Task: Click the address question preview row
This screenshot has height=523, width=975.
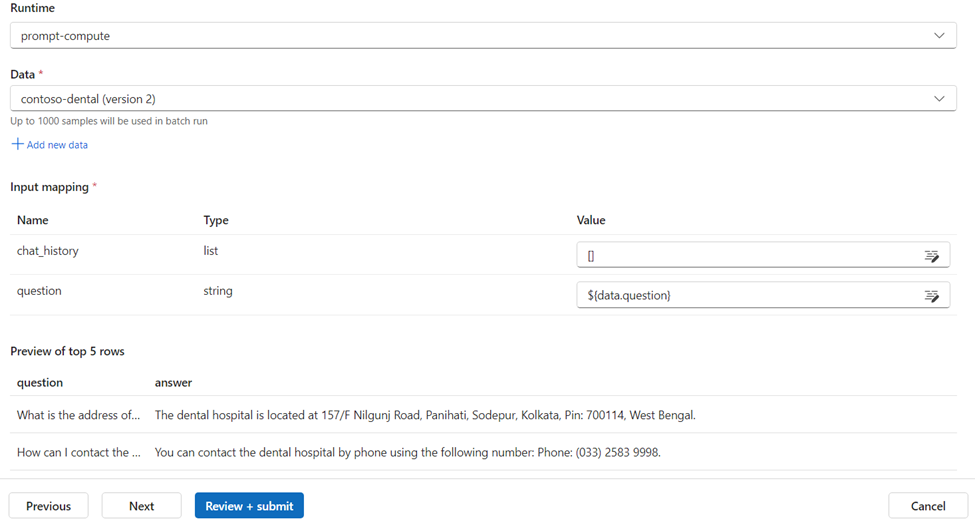Action: [483, 415]
